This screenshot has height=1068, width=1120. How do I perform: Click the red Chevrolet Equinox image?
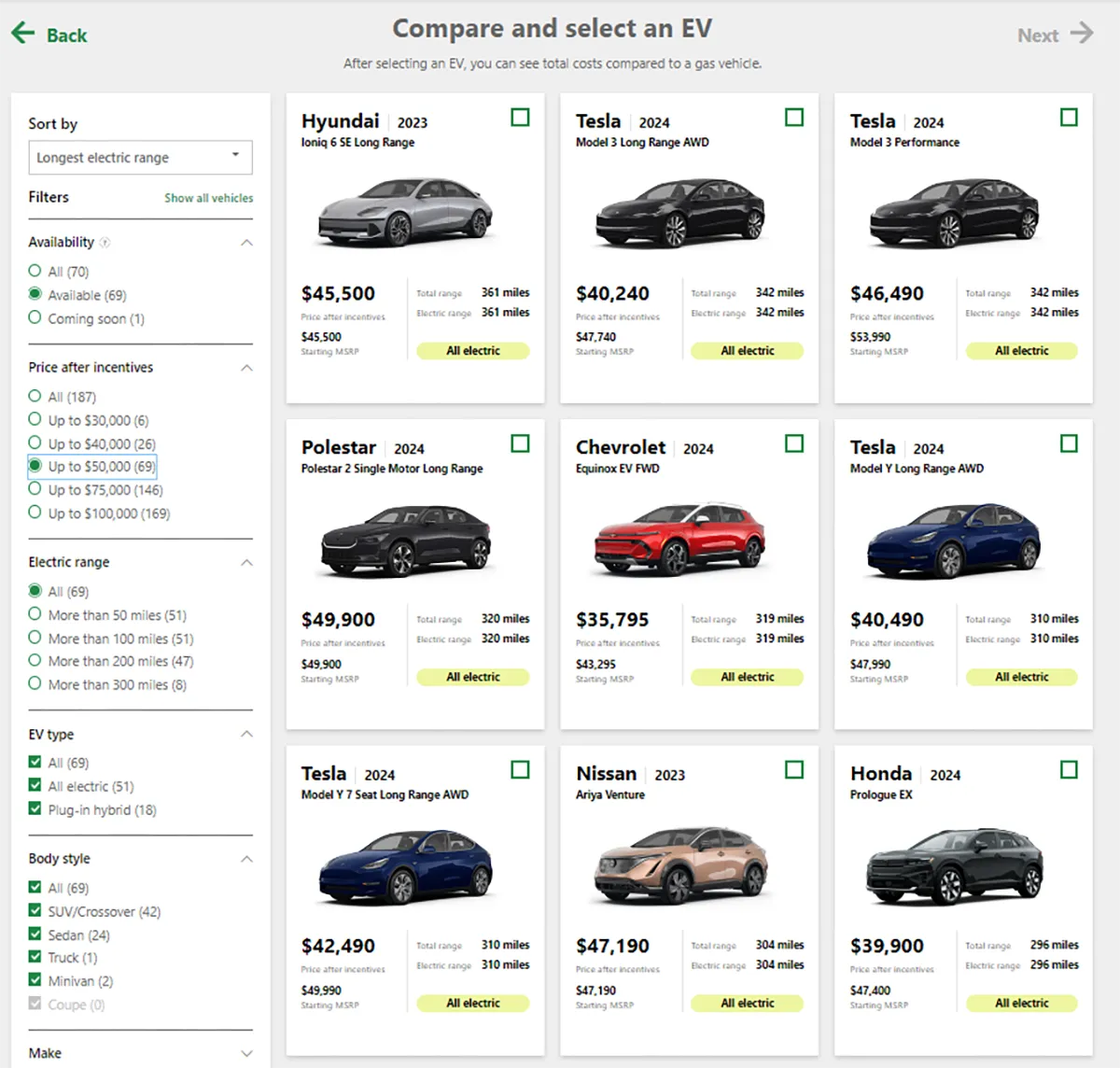click(x=679, y=540)
